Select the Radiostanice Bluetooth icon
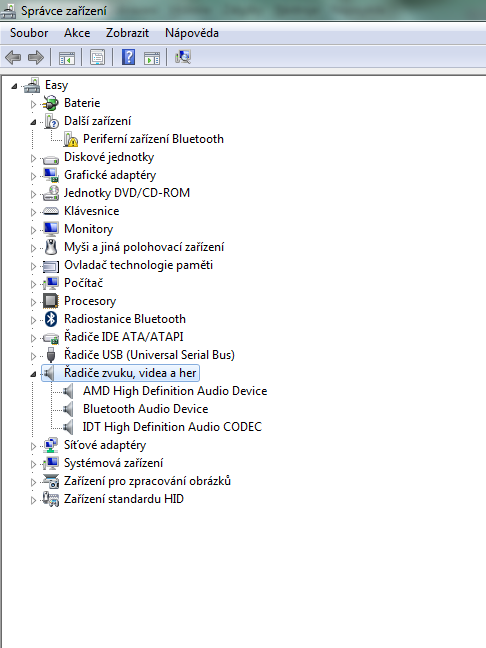This screenshot has width=486, height=648. (x=51, y=319)
